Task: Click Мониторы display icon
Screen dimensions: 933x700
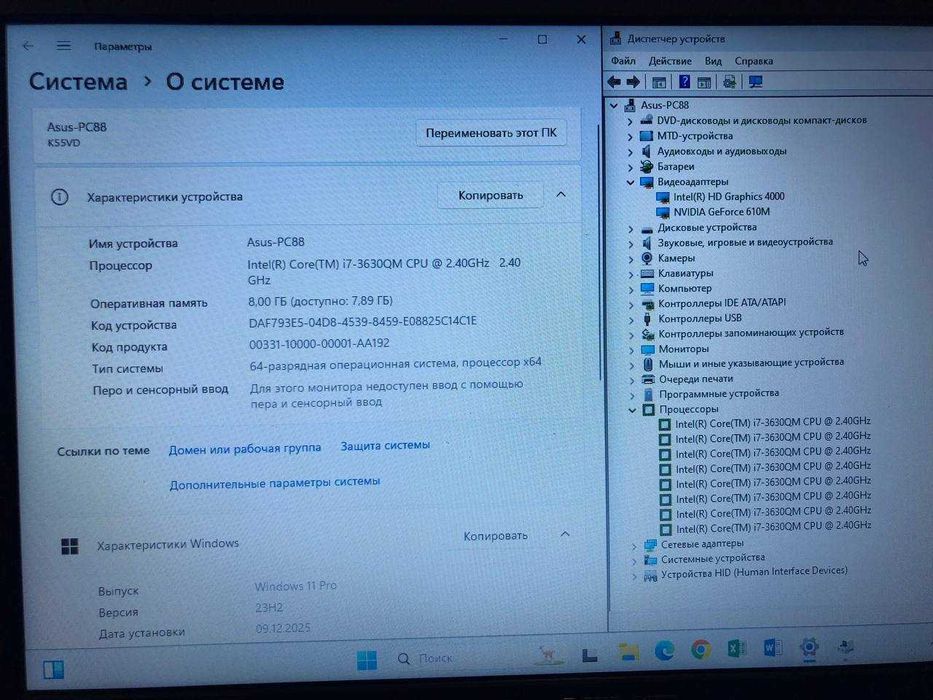Action: point(647,349)
